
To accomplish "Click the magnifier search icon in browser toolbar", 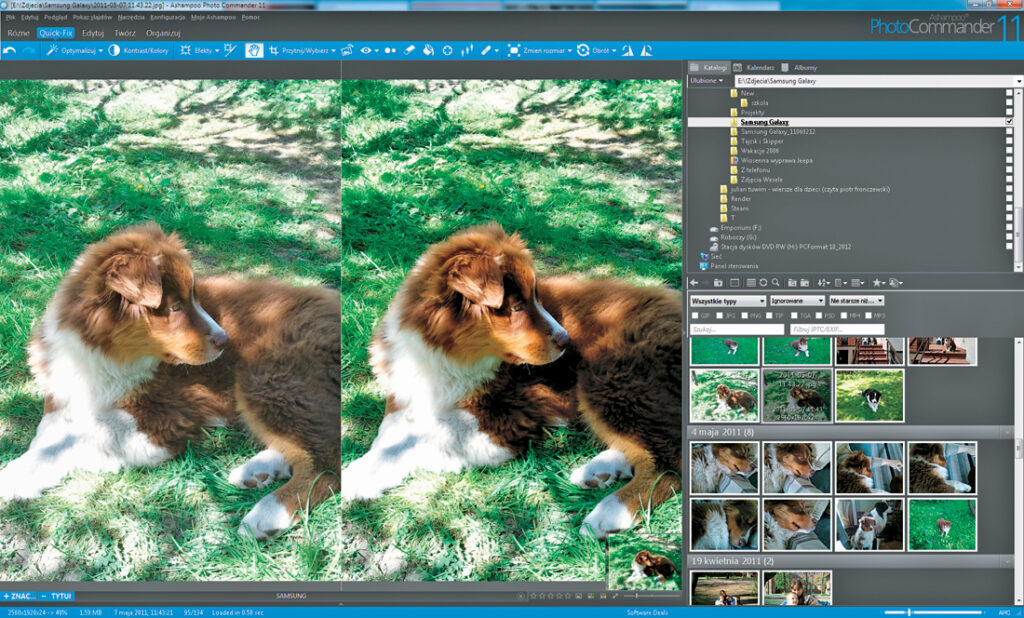I will pyautogui.click(x=776, y=283).
